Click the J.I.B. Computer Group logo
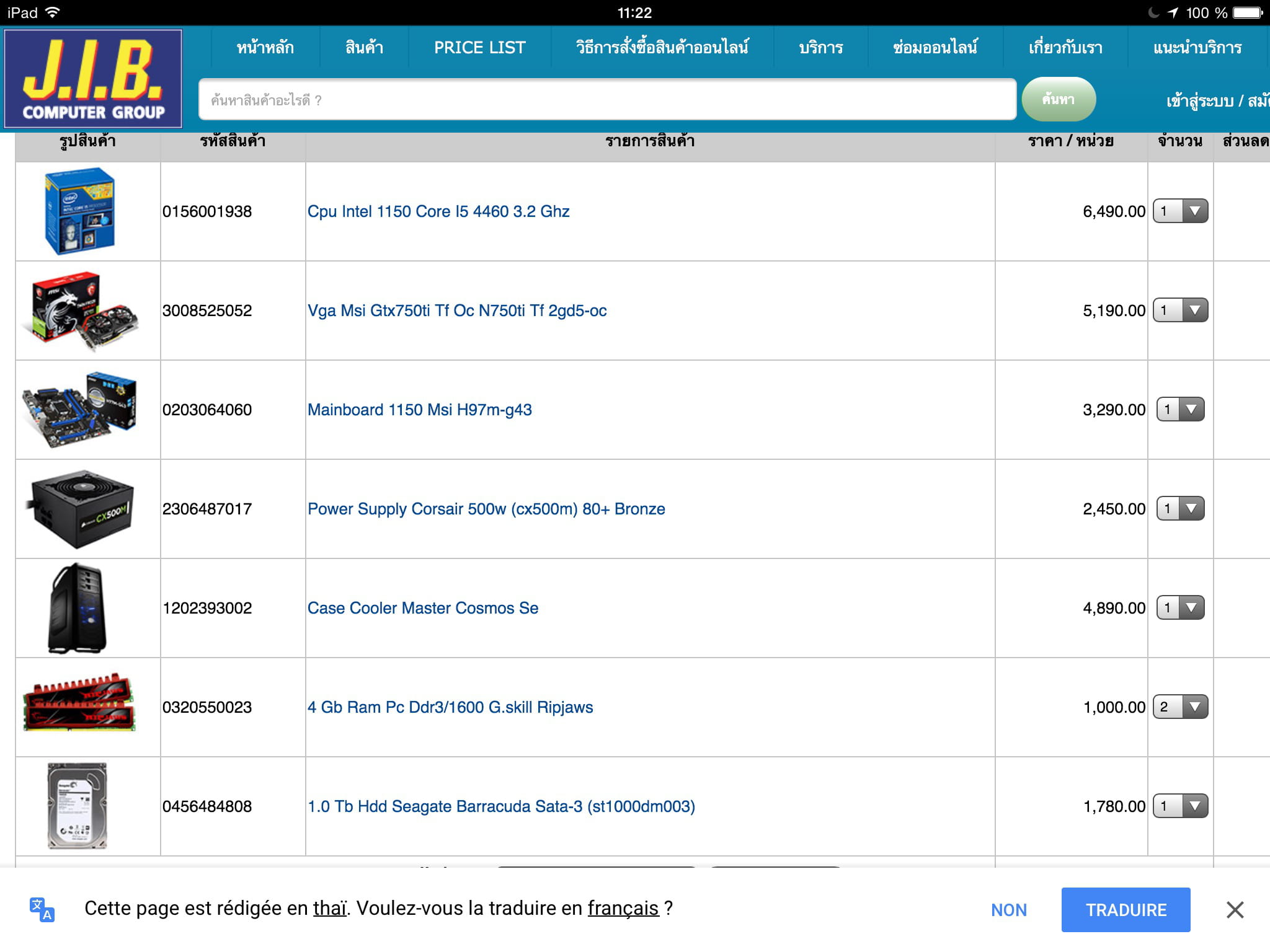Screen dimensions: 1270x952 [x=93, y=78]
